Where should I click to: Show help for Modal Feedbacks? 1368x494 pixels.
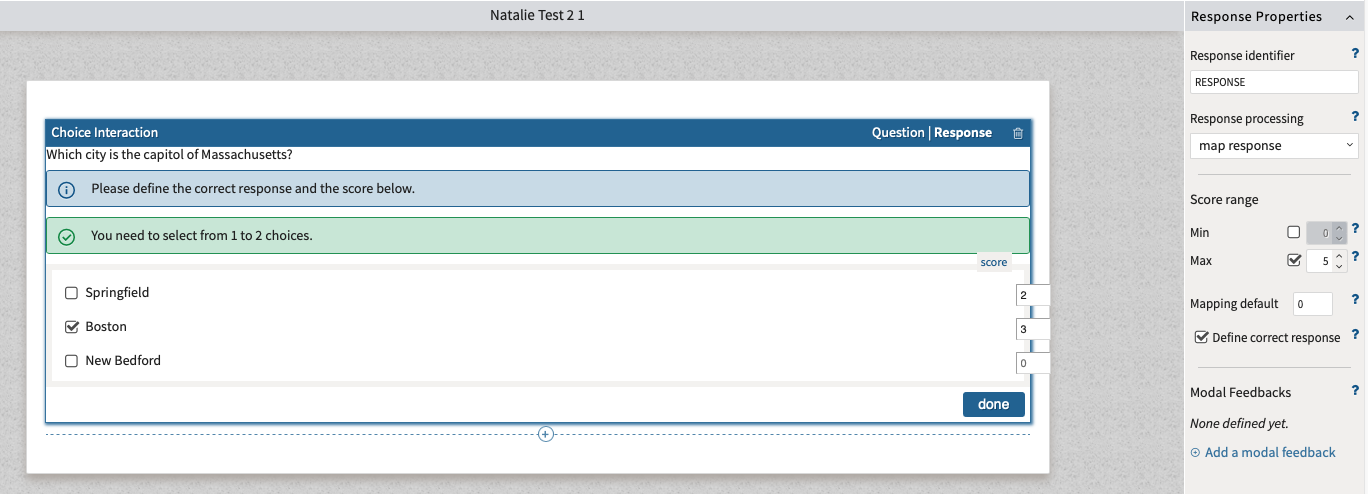click(x=1355, y=391)
